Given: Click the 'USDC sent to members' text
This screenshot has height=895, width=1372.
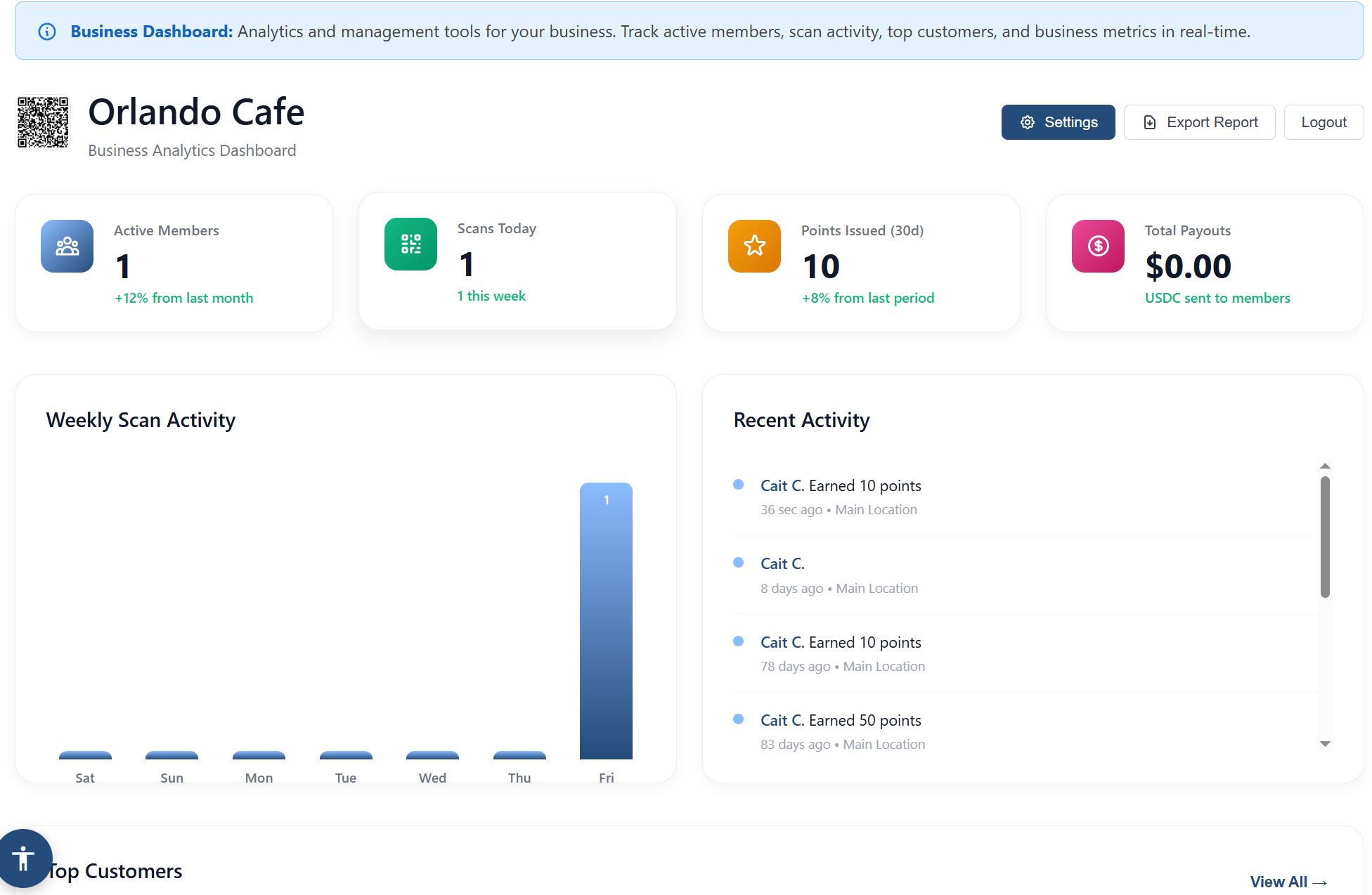Looking at the screenshot, I should pos(1217,298).
